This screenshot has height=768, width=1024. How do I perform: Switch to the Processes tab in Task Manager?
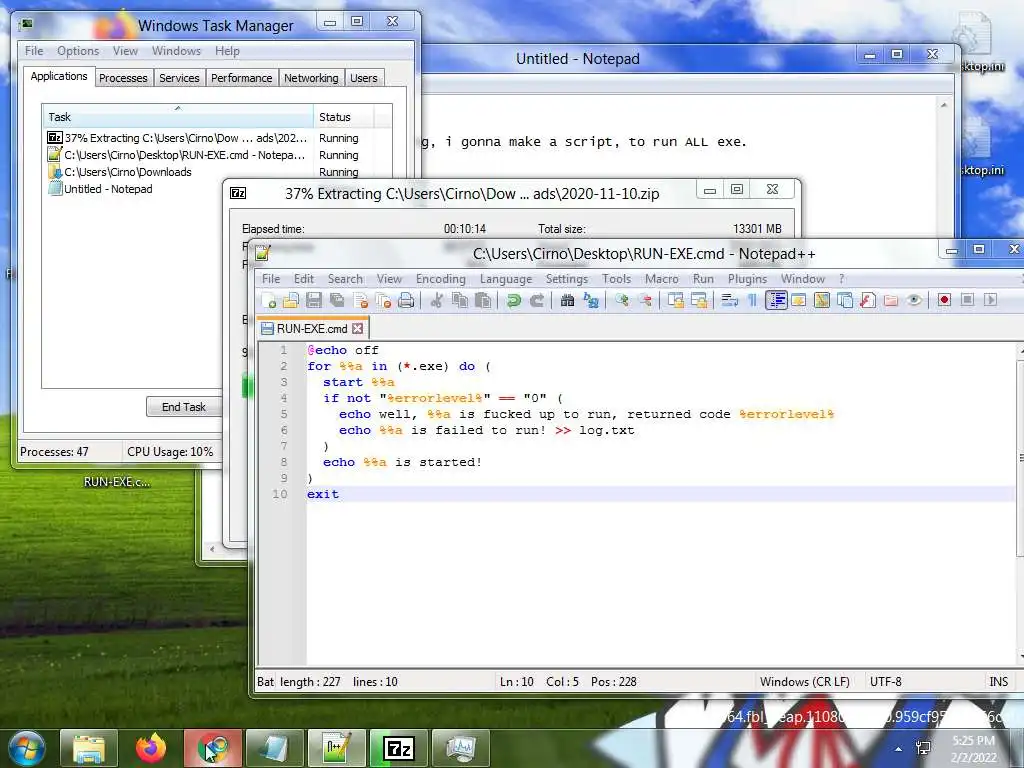(x=123, y=78)
